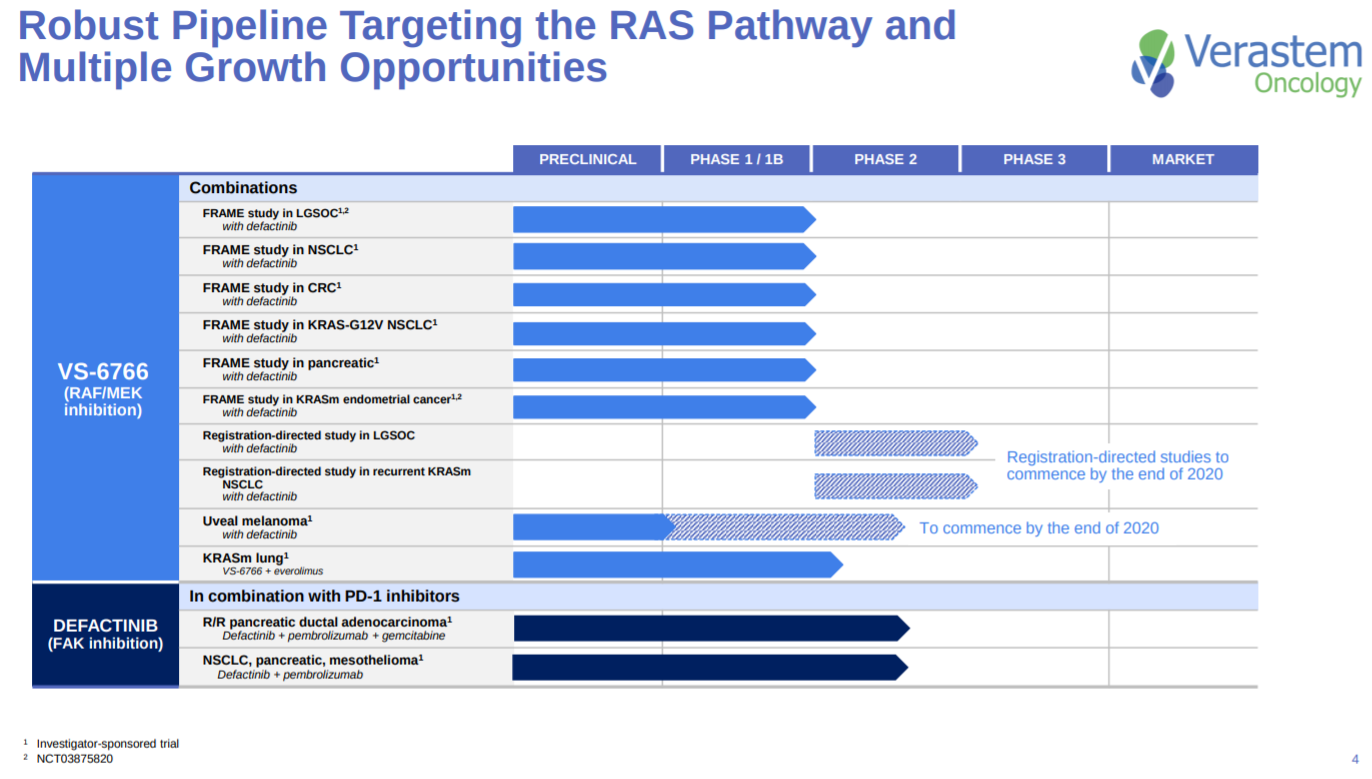Click the R/R pancreatic dark progress bar
The image size is (1372, 779).
(711, 628)
